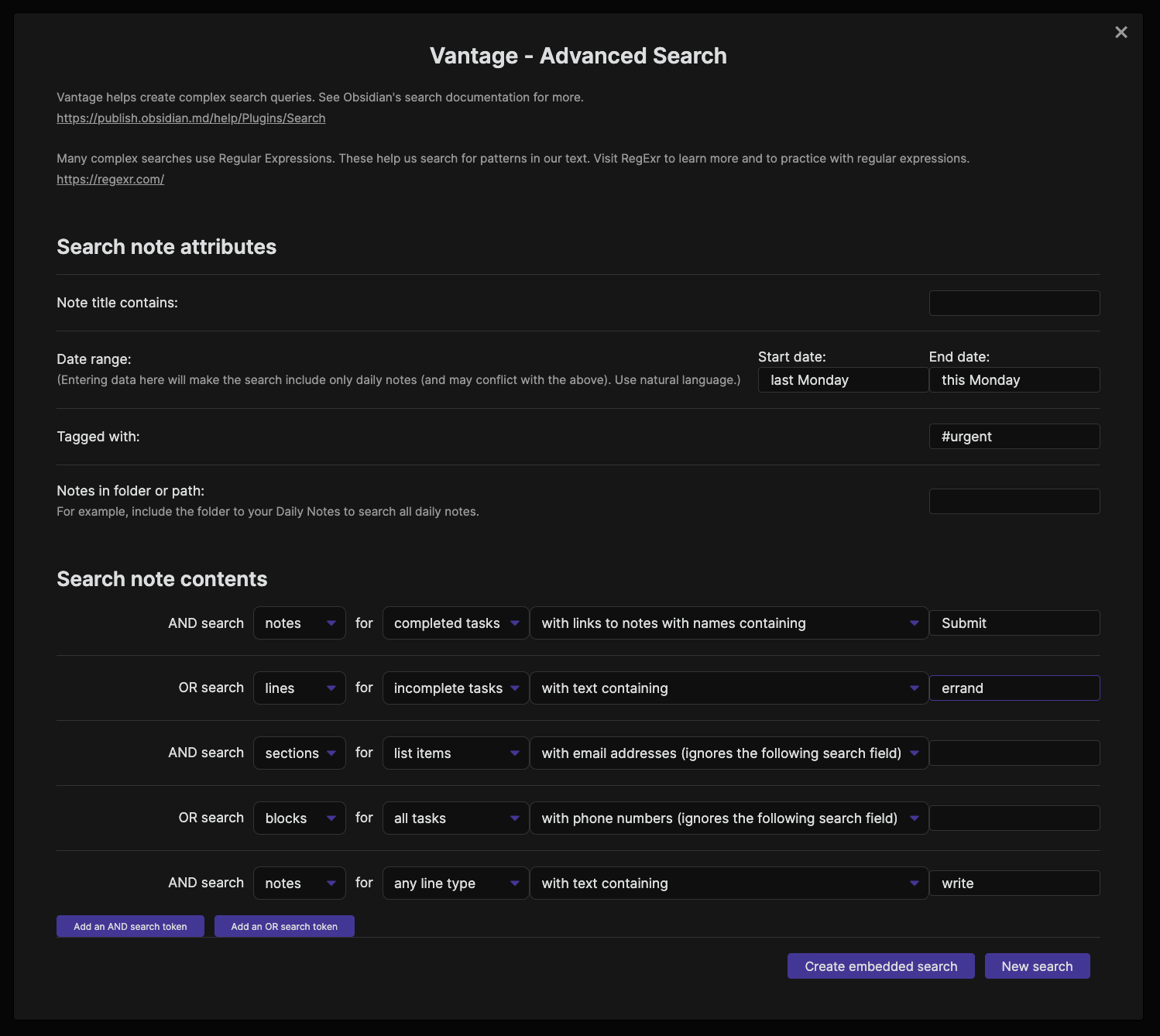Image resolution: width=1160 pixels, height=1036 pixels.
Task: Click the Search note attributes heading
Action: [166, 247]
